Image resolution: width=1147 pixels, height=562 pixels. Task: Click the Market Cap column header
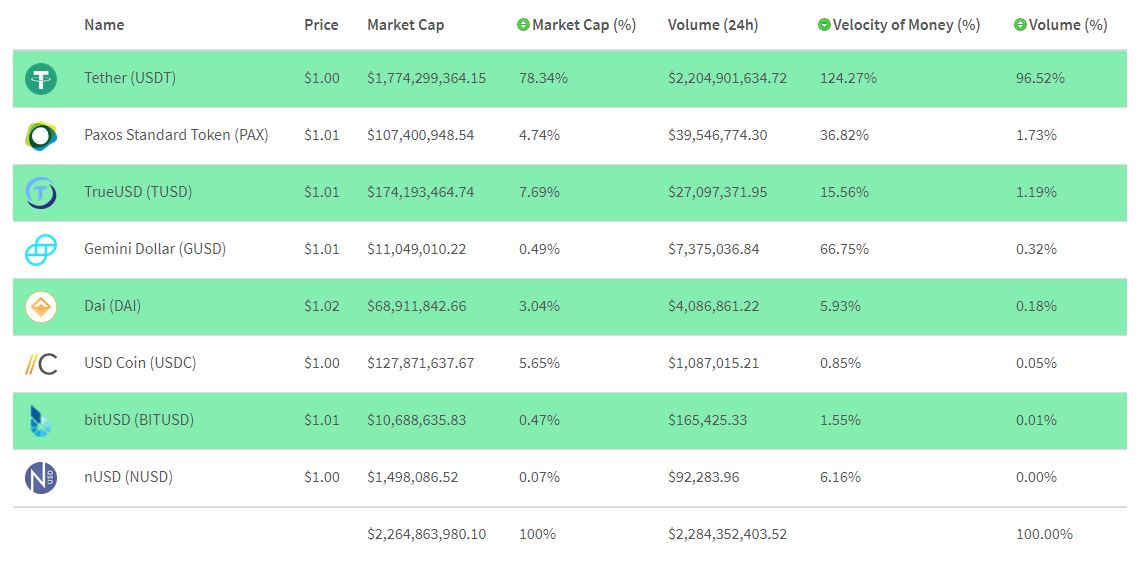click(406, 25)
